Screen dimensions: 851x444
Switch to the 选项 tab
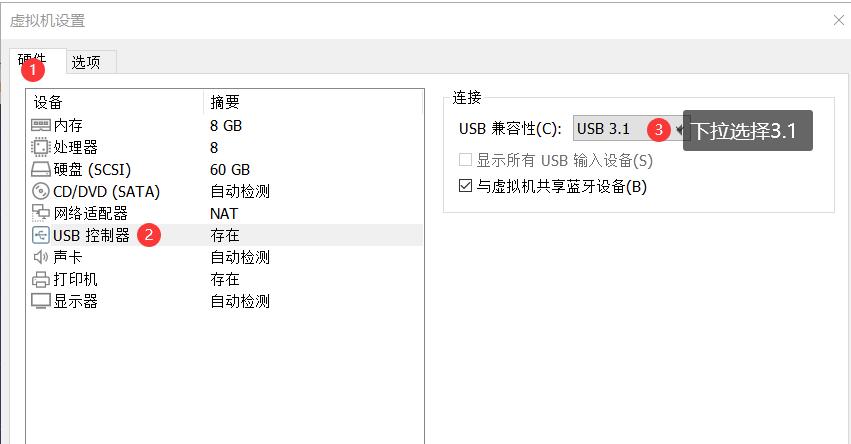(87, 62)
